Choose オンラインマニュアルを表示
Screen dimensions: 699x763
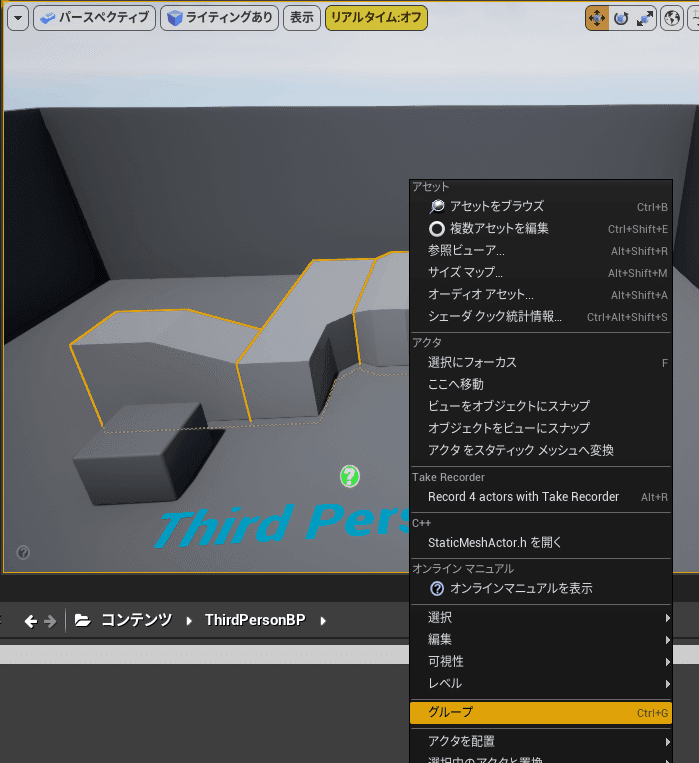541,589
